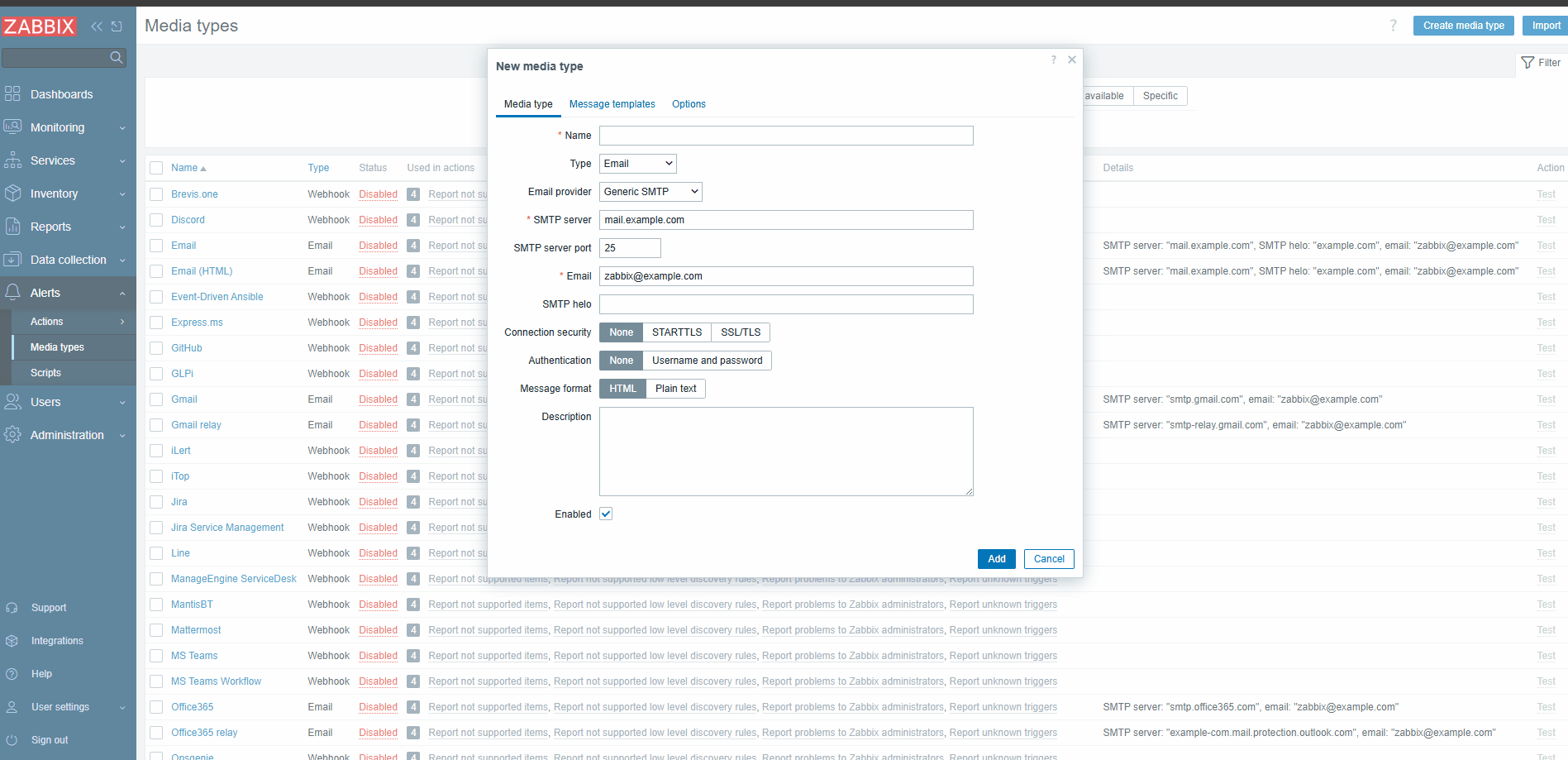Click action count badge in MantisBT row
Image resolution: width=1568 pixels, height=760 pixels.
[413, 605]
